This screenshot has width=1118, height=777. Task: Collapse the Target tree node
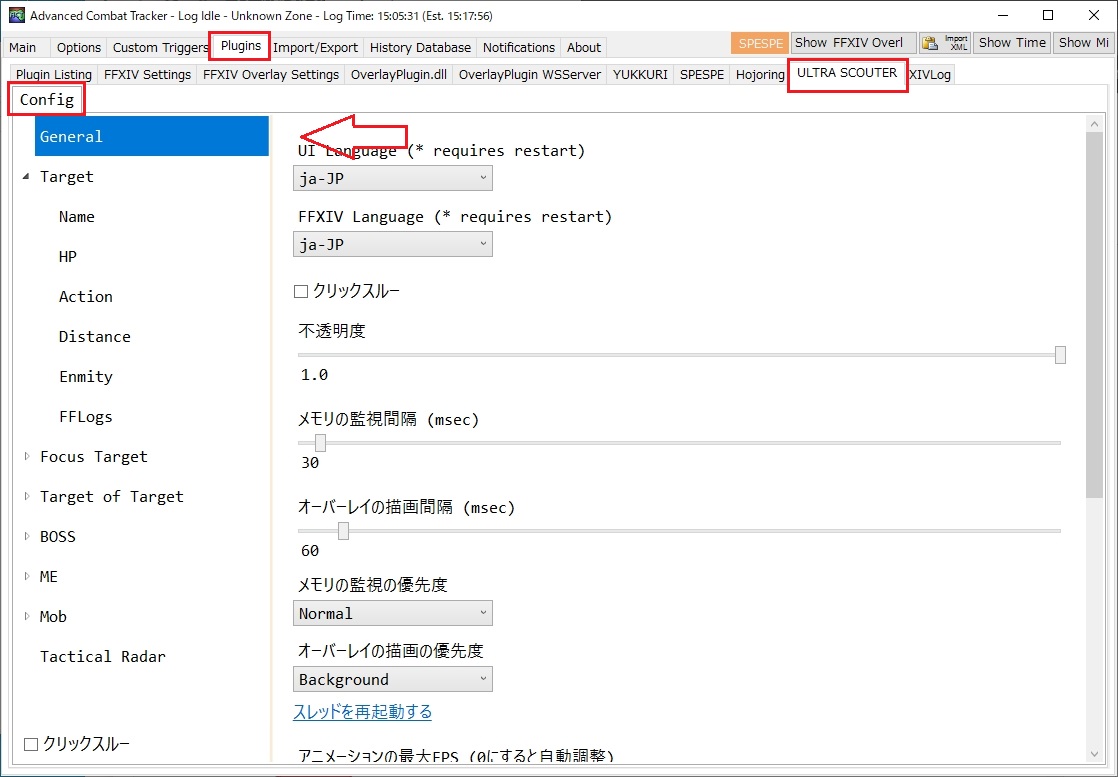pos(26,176)
